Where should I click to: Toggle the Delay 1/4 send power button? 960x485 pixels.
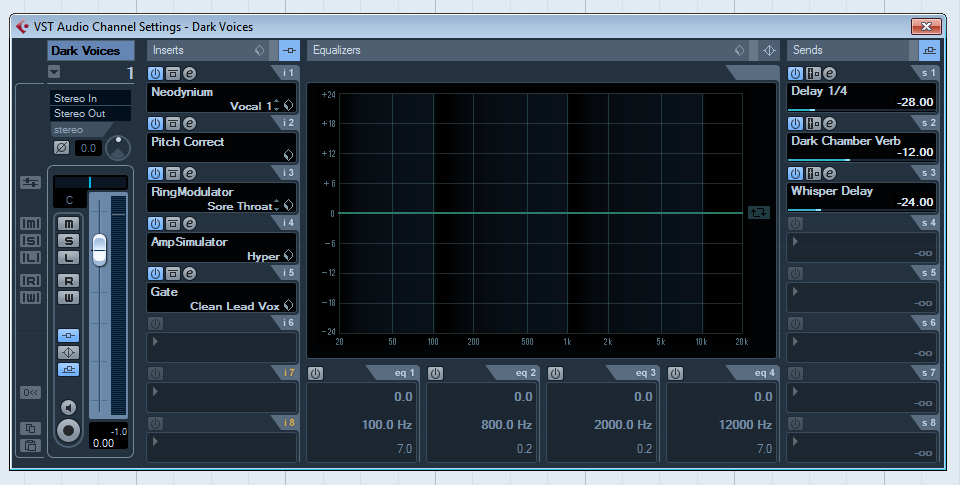795,73
